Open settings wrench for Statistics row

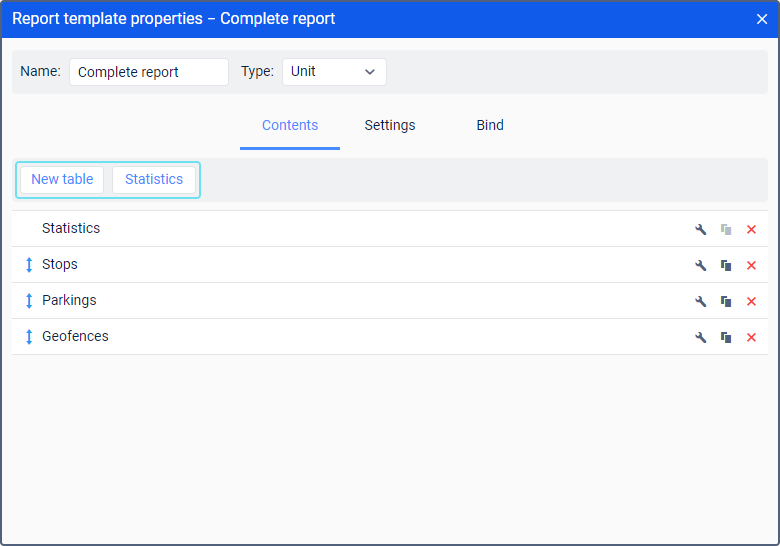[700, 229]
